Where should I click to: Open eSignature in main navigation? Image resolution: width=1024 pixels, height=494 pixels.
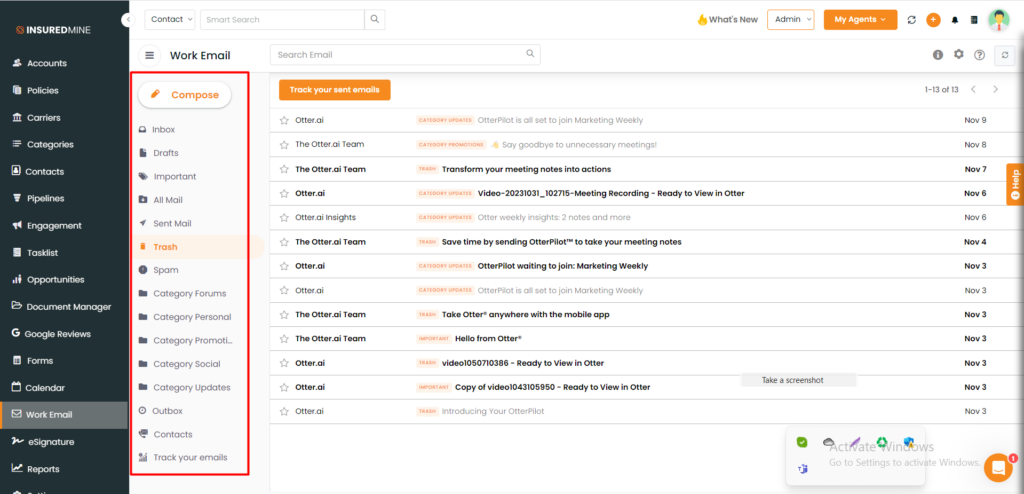point(43,442)
